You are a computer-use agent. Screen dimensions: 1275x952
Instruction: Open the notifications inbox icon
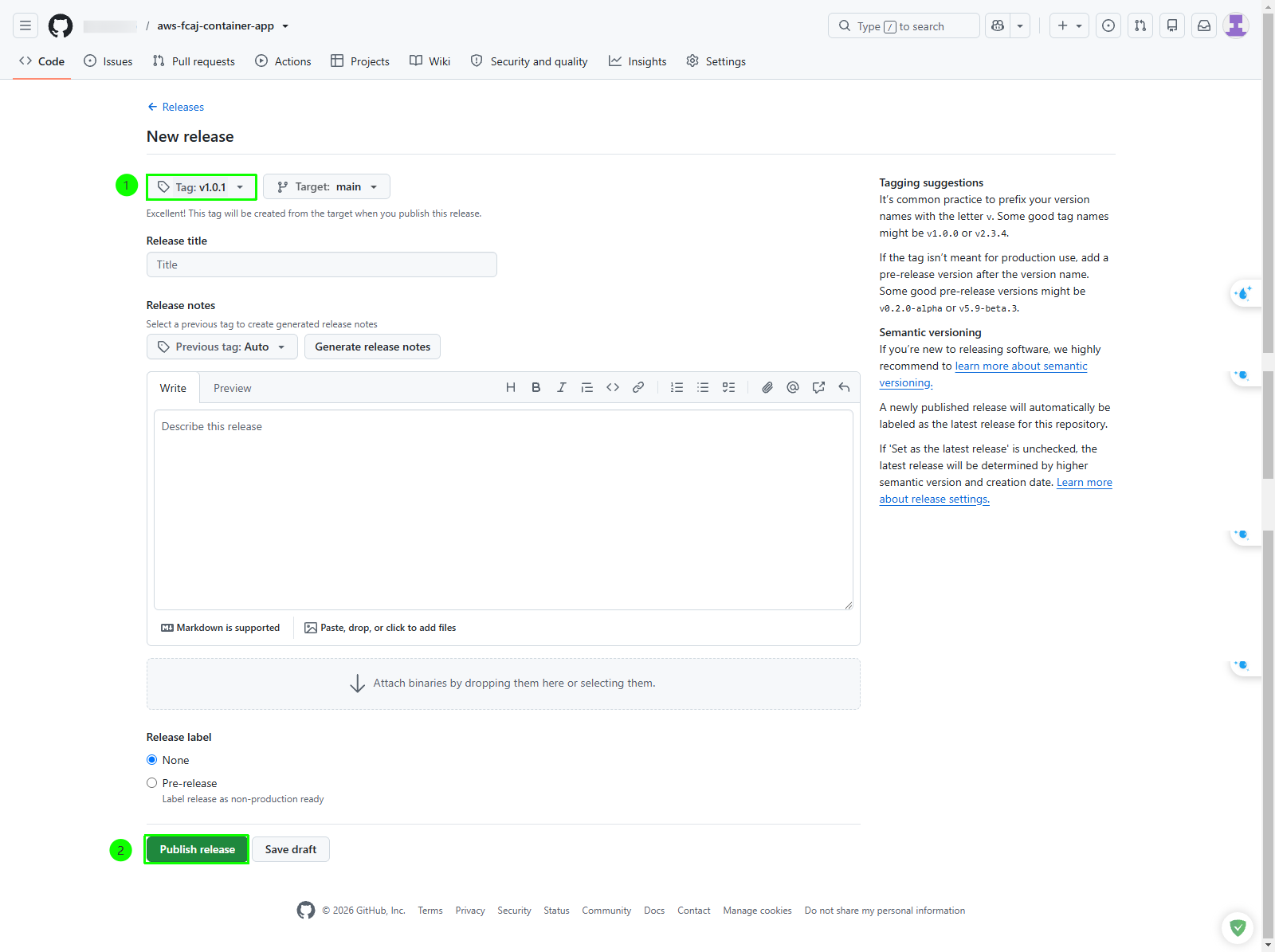(x=1204, y=25)
